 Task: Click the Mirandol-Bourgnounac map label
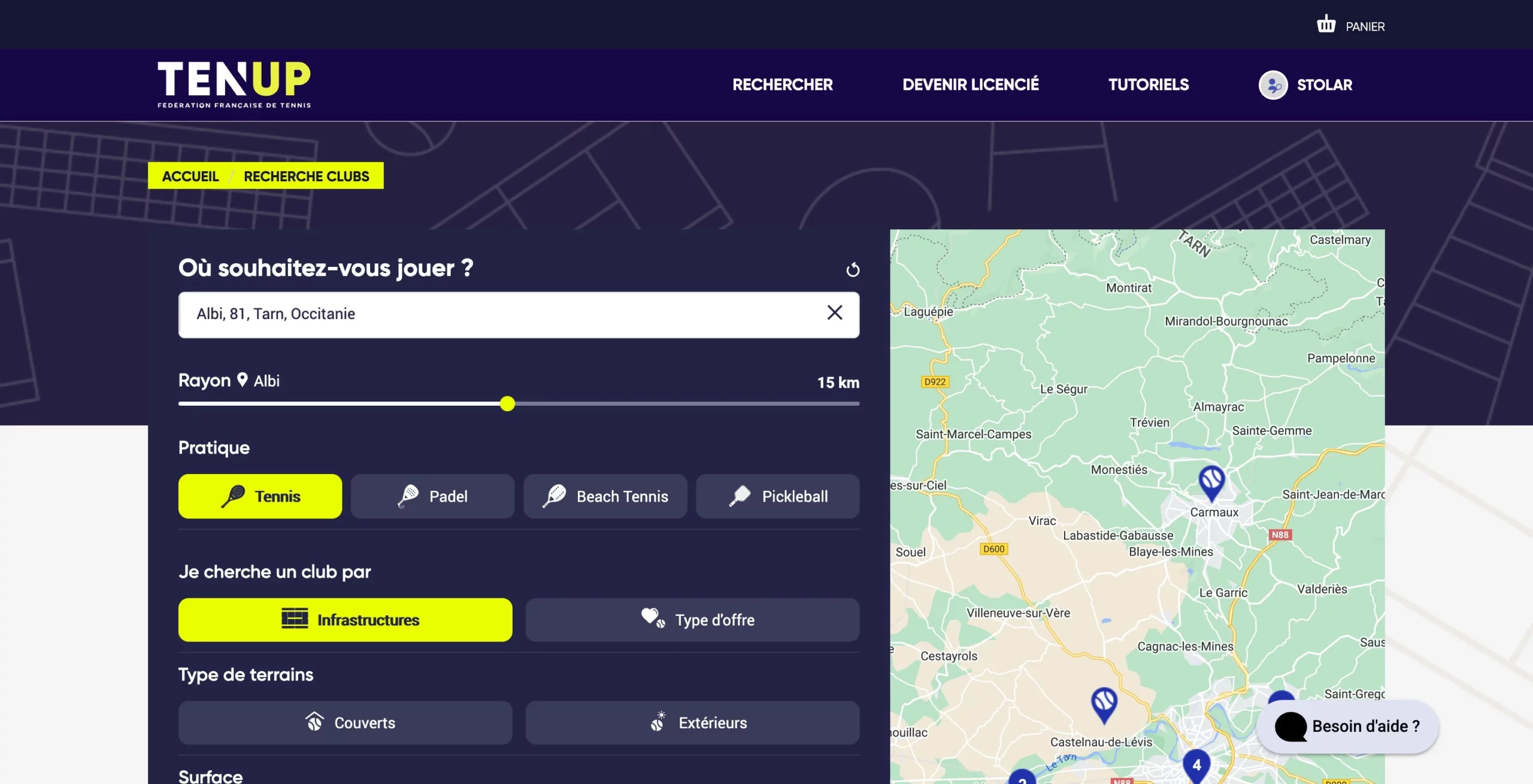(1226, 321)
